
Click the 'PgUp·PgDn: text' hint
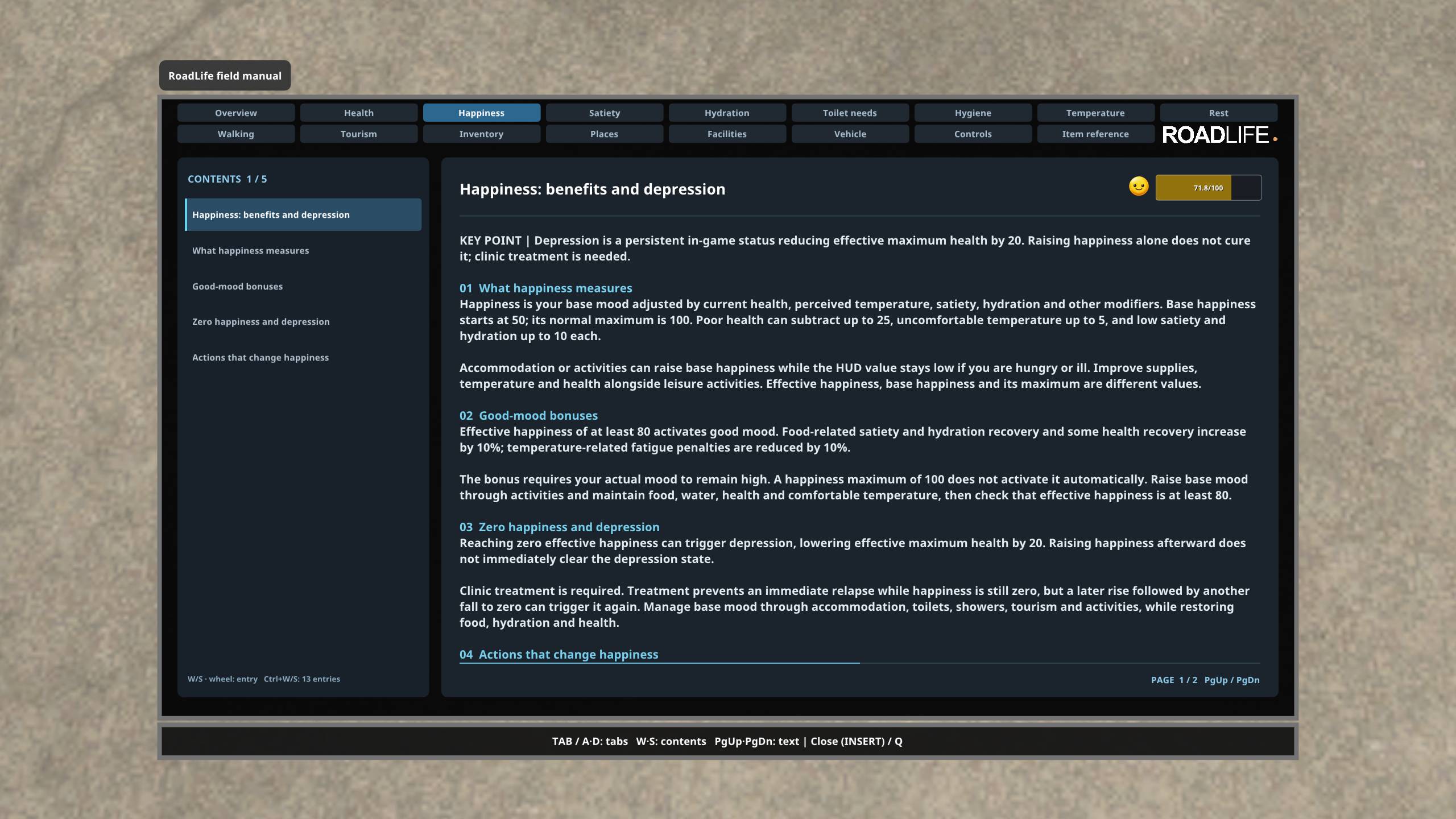point(756,741)
